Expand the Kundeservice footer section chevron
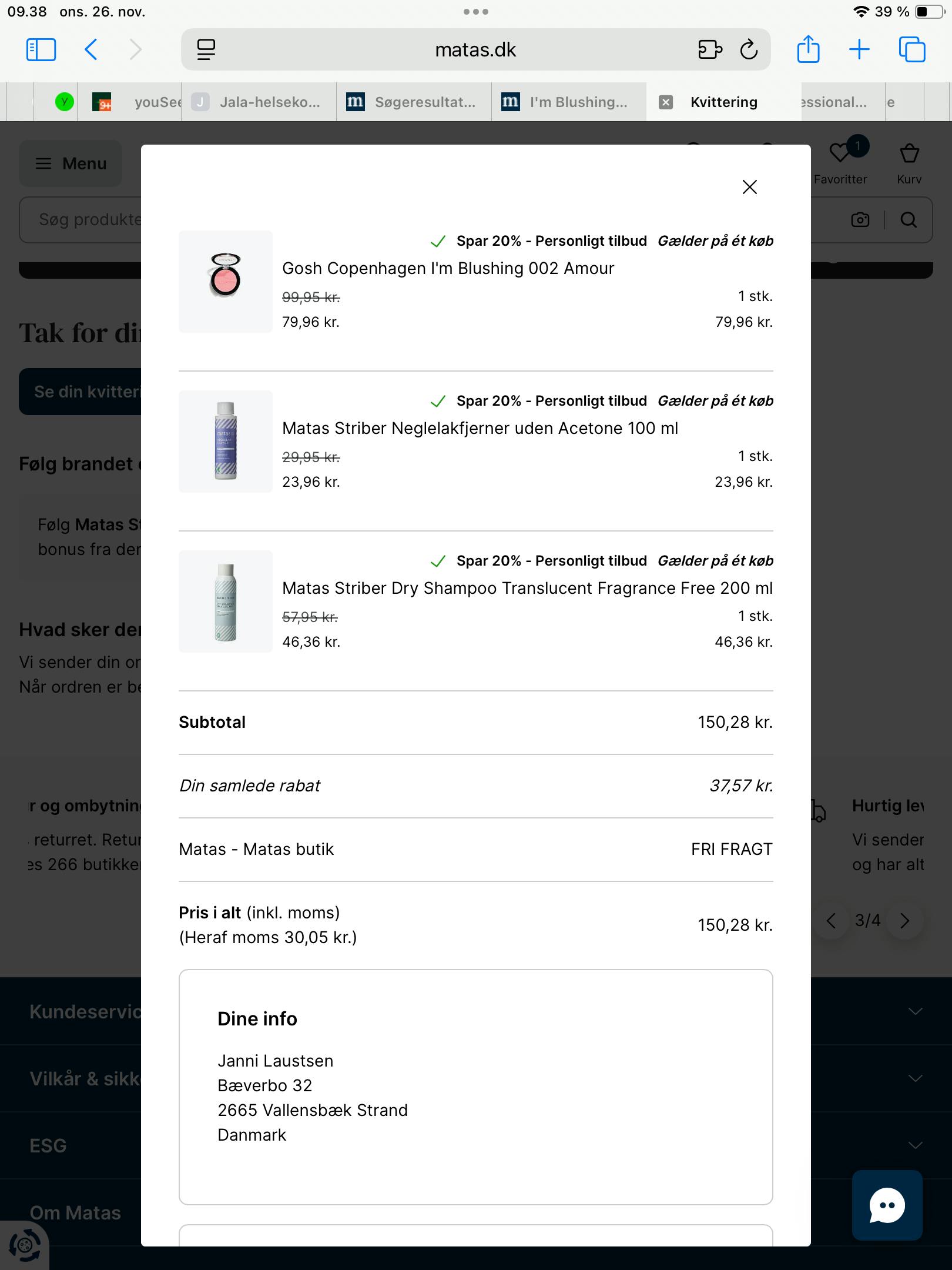Image resolution: width=952 pixels, height=1270 pixels. coord(915,1011)
